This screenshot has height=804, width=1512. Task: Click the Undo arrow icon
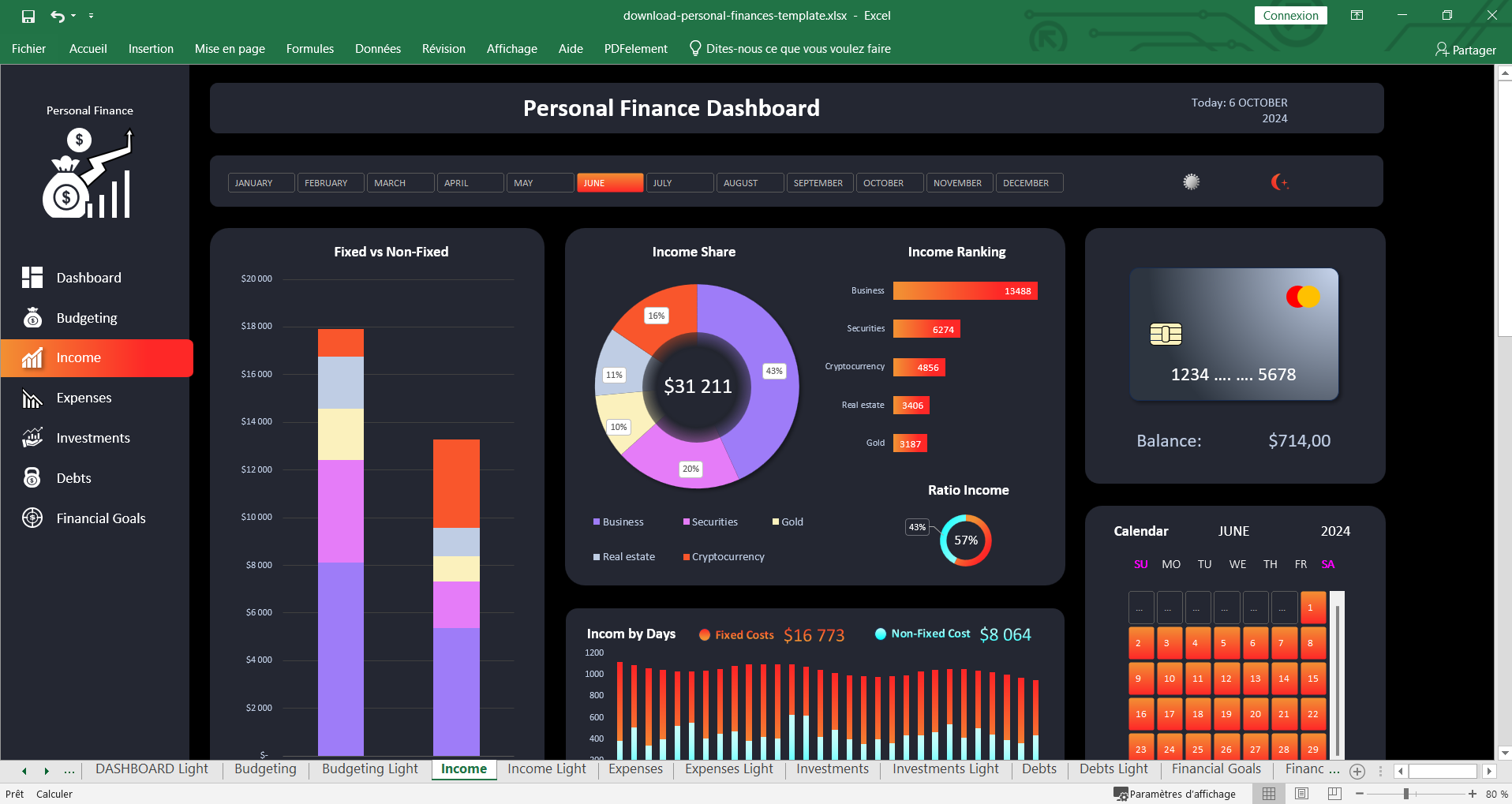coord(58,16)
